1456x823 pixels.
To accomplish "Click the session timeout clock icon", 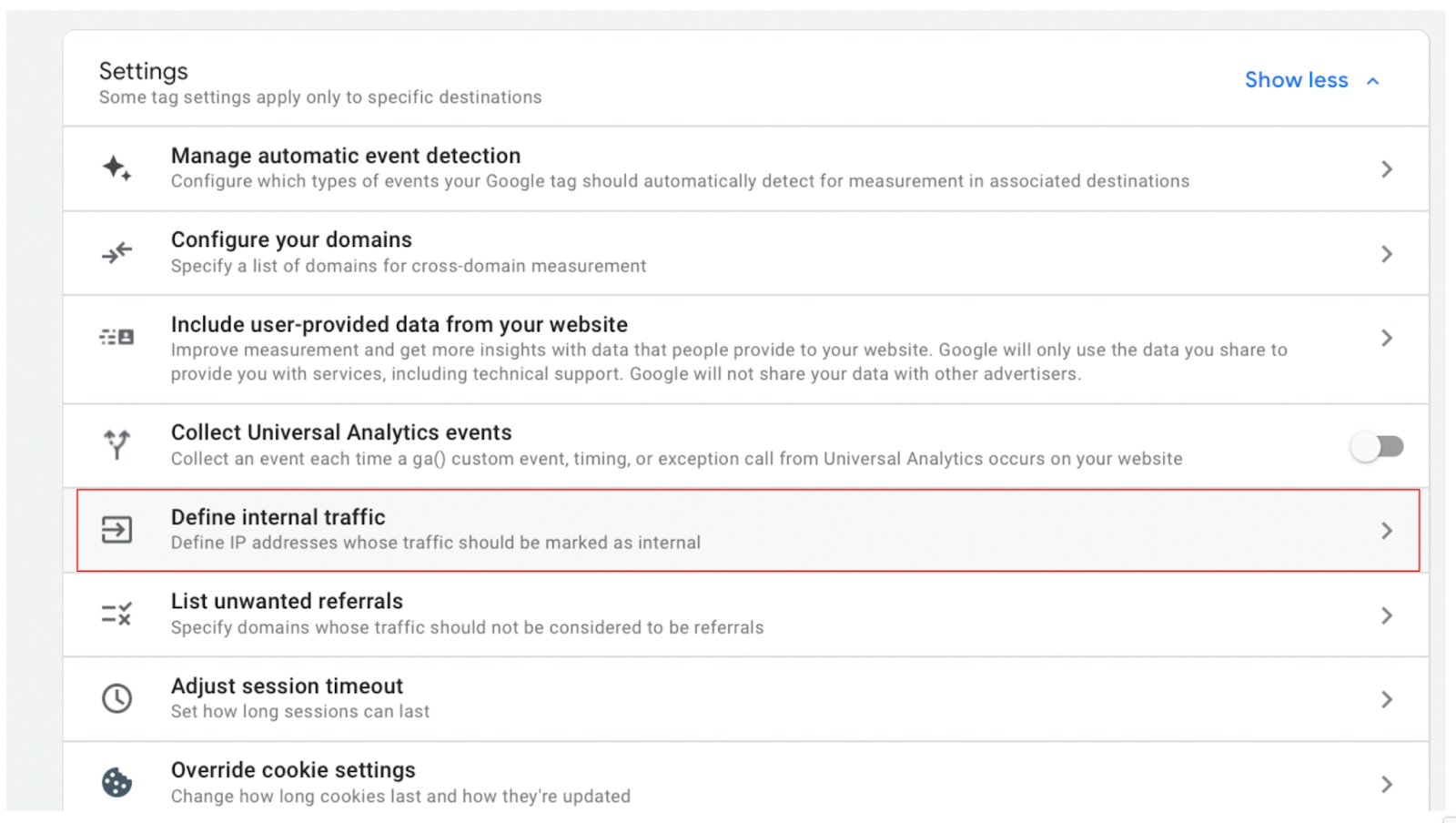I will [x=116, y=698].
